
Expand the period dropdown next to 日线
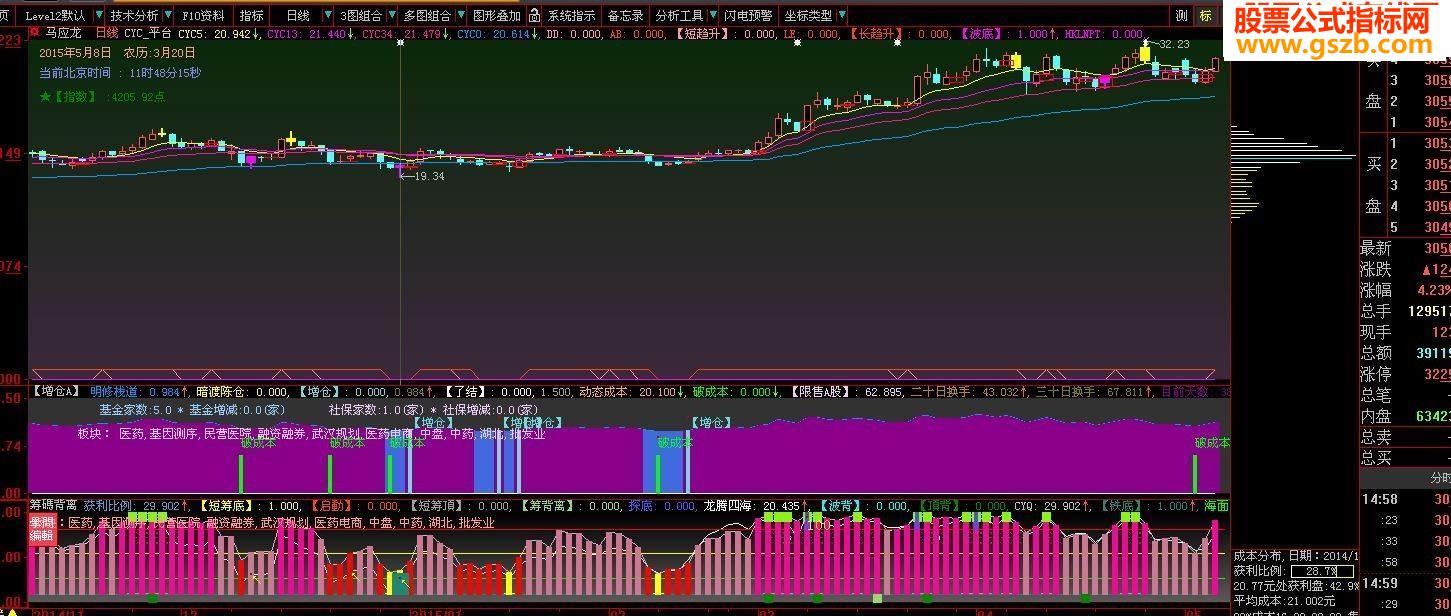(x=326, y=16)
